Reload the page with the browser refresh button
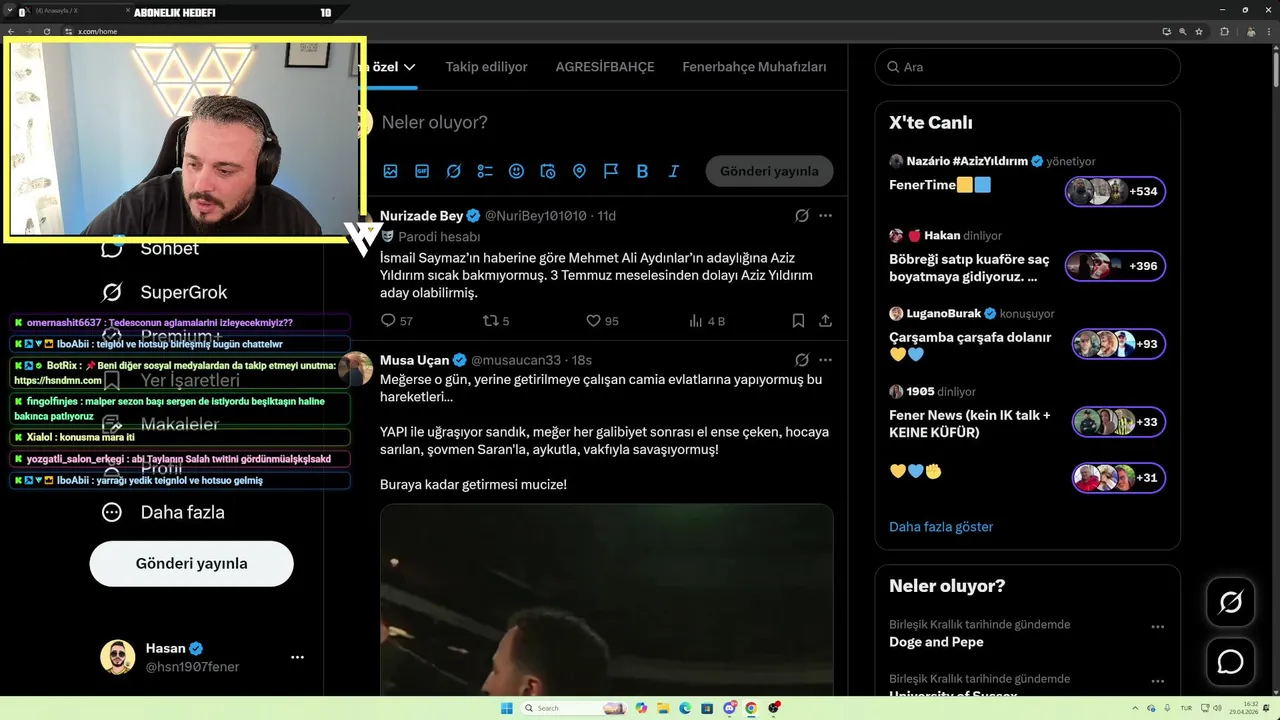This screenshot has height=720, width=1280. [x=48, y=31]
